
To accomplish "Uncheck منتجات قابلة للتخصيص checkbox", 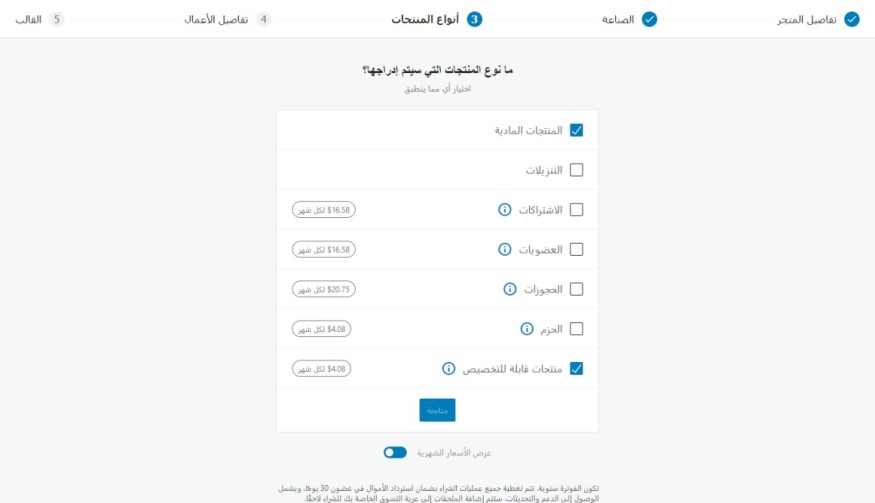I will pyautogui.click(x=576, y=368).
